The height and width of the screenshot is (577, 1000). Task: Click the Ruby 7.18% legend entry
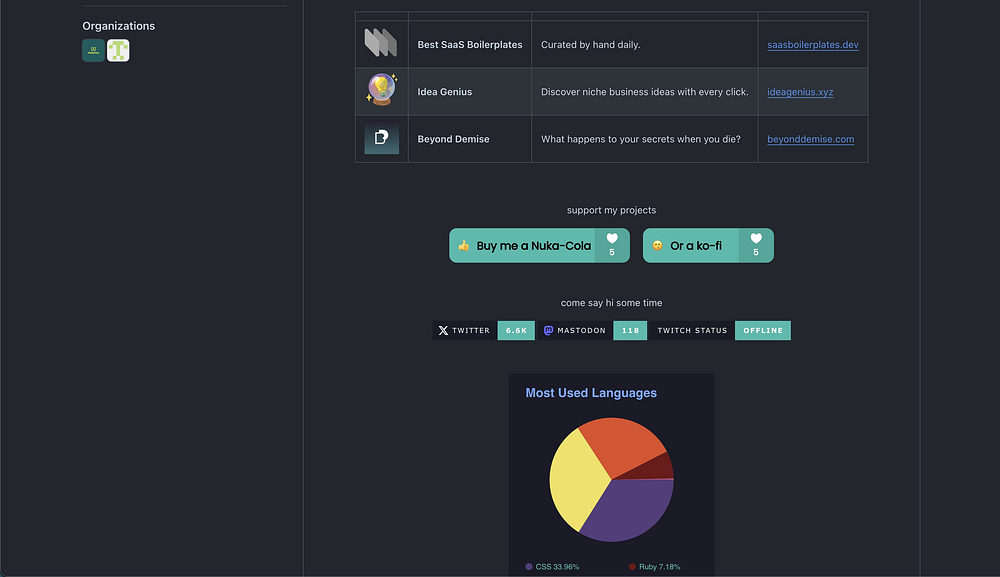coord(654,567)
